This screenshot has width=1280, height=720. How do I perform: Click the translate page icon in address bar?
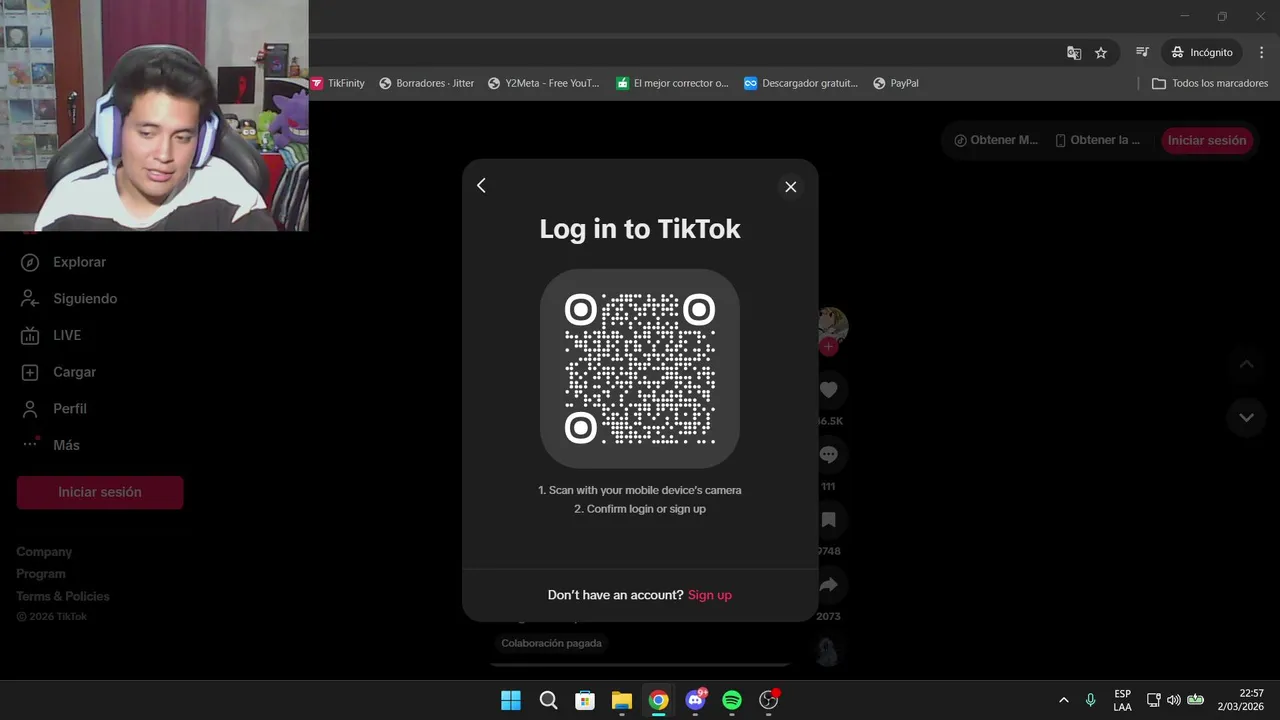pos(1074,52)
